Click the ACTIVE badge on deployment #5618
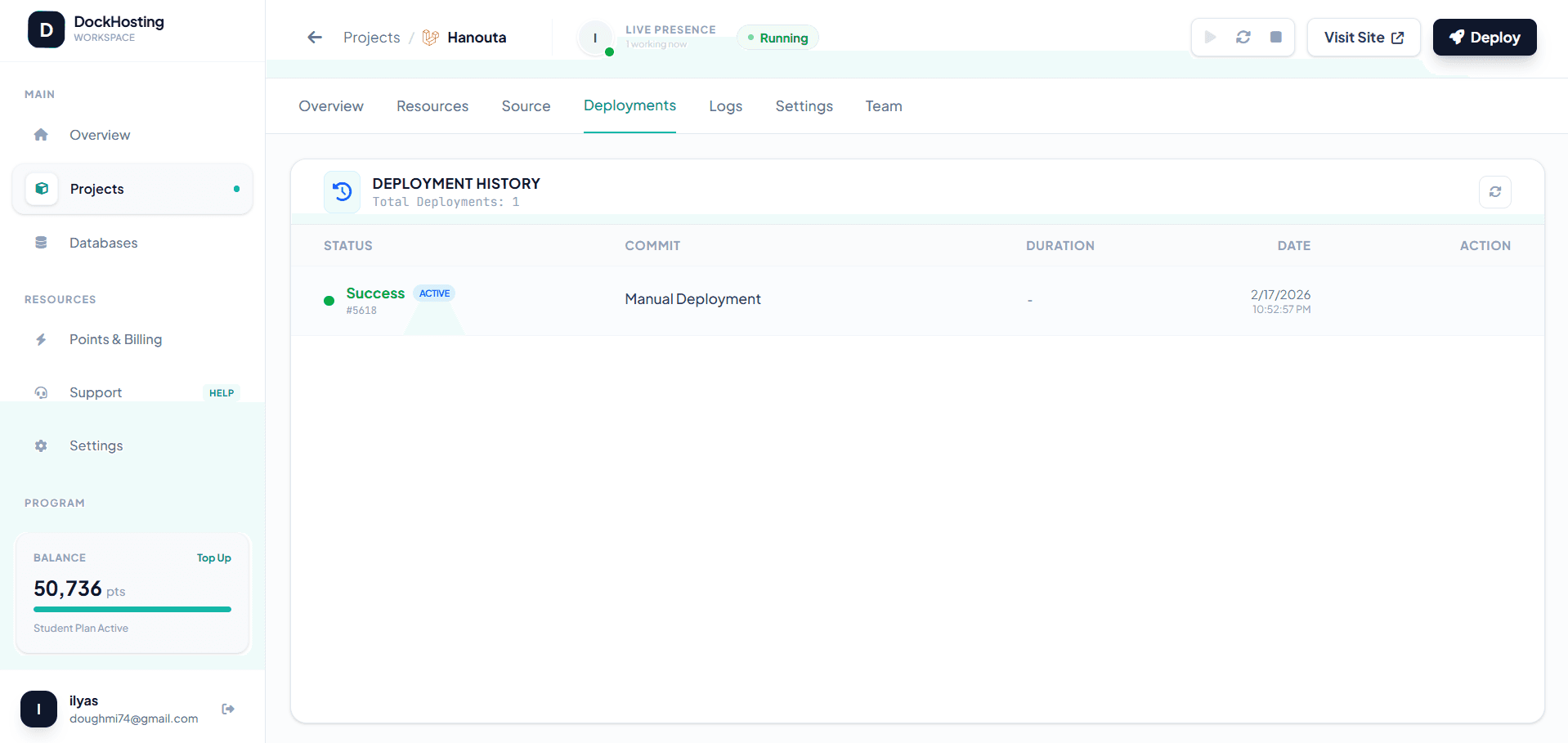This screenshot has height=743, width=1568. (434, 293)
